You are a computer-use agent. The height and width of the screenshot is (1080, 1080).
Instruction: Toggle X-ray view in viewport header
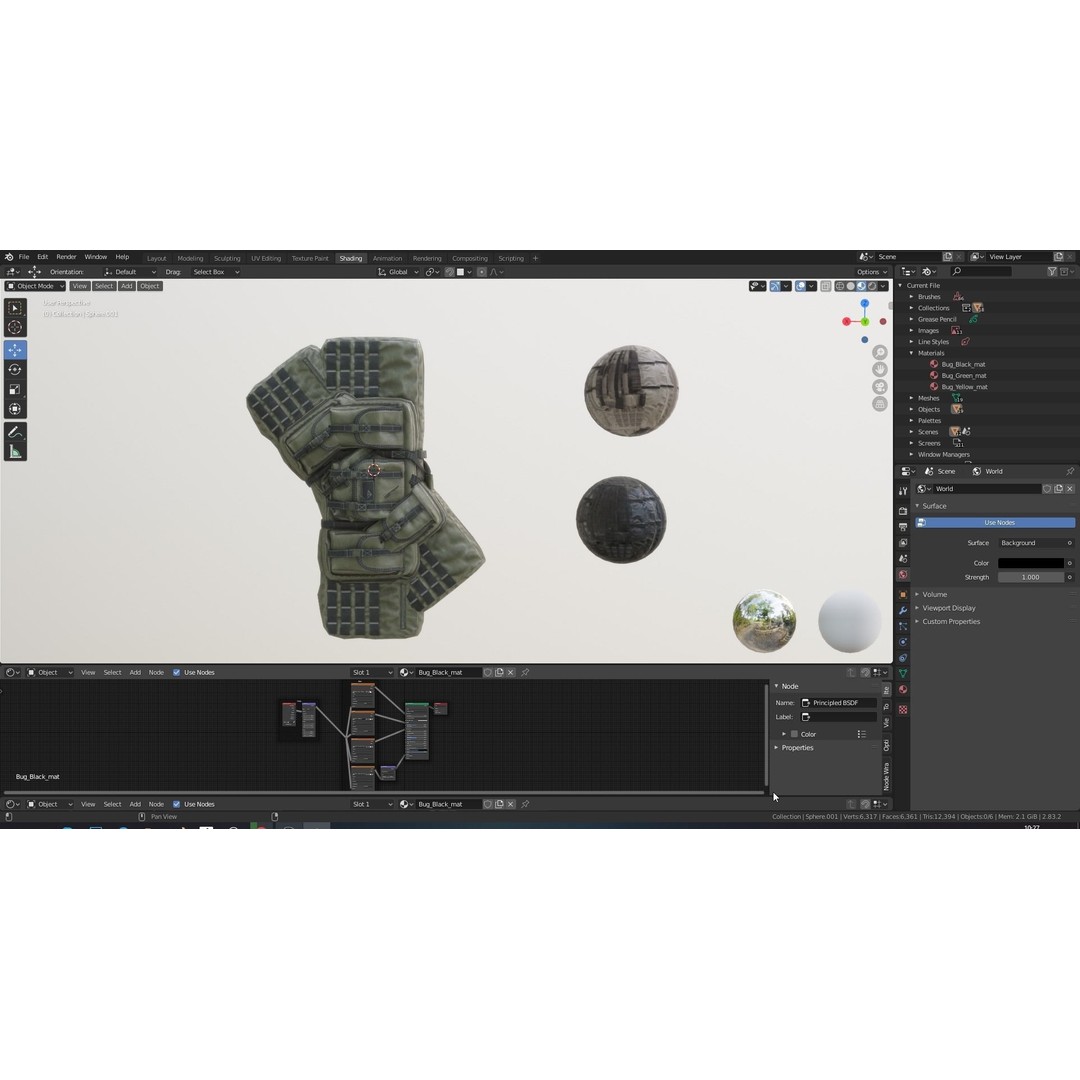(x=825, y=286)
